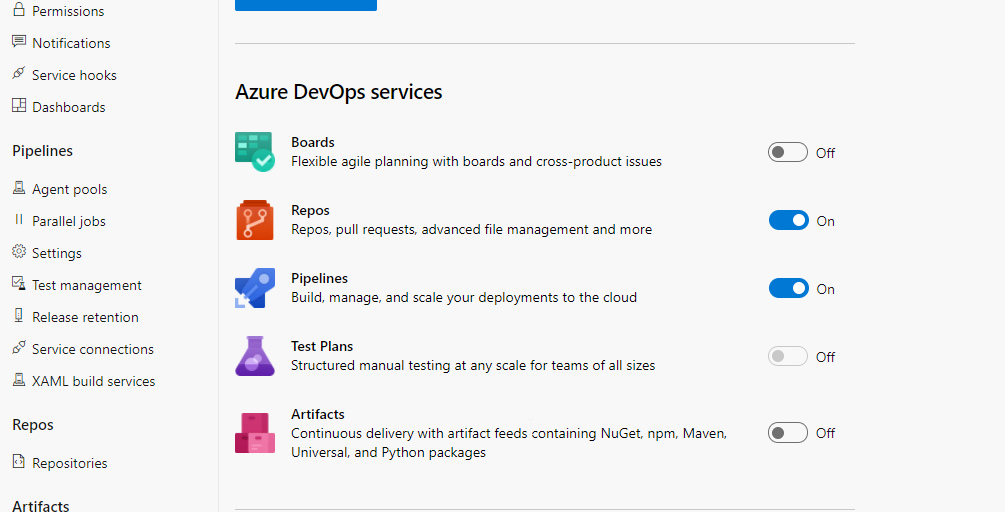Image resolution: width=1005 pixels, height=512 pixels.
Task: Open Dashboards settings page
Action: click(68, 107)
